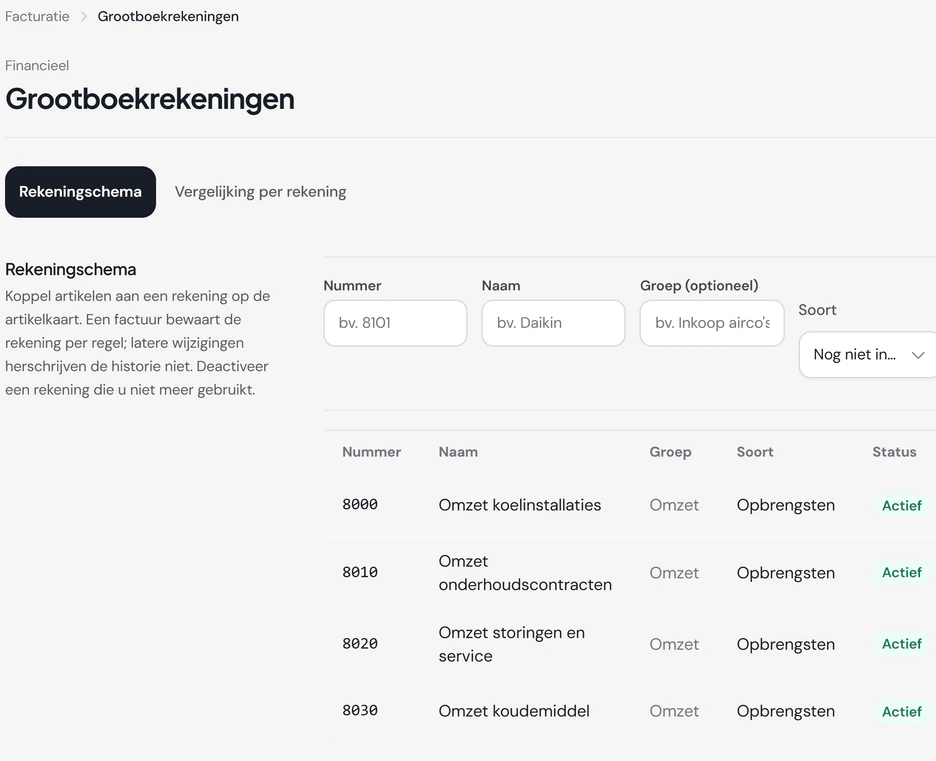Click Omzet group cell in row 8000
This screenshot has height=761, width=936.
click(x=674, y=505)
